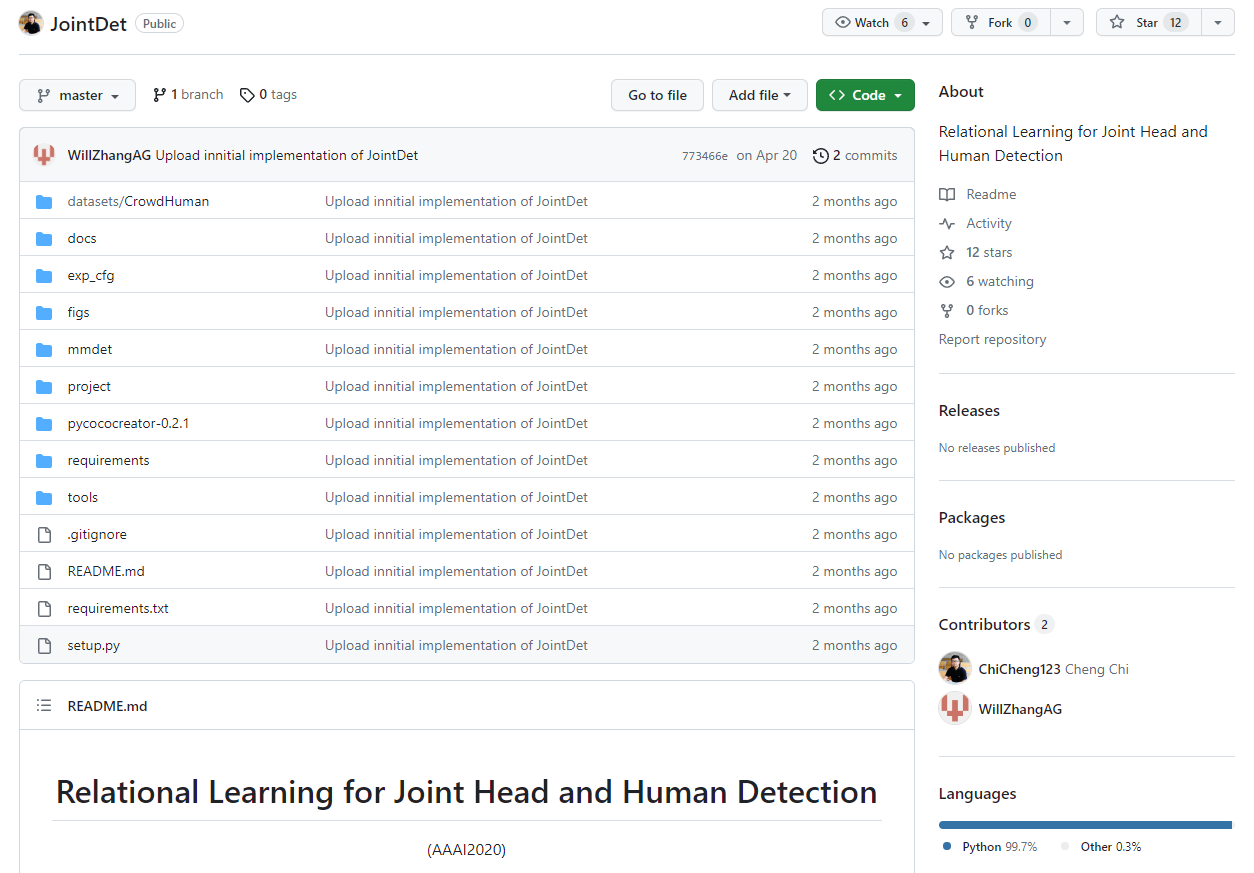The width and height of the screenshot is (1254, 873).
Task: Click the fork icon beside 0 forks
Action: (947, 310)
